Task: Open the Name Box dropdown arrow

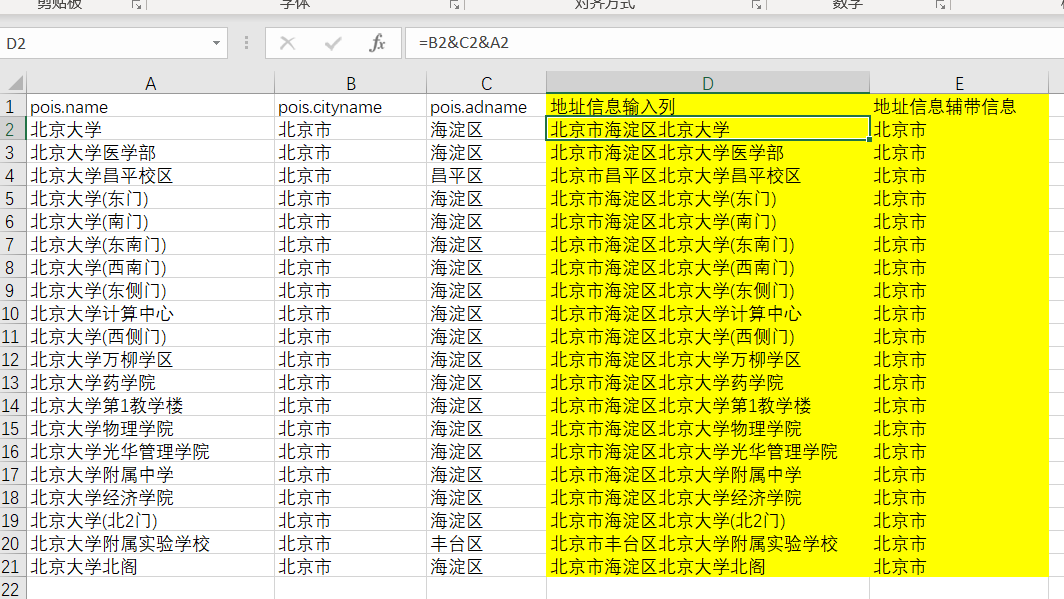Action: pos(216,43)
